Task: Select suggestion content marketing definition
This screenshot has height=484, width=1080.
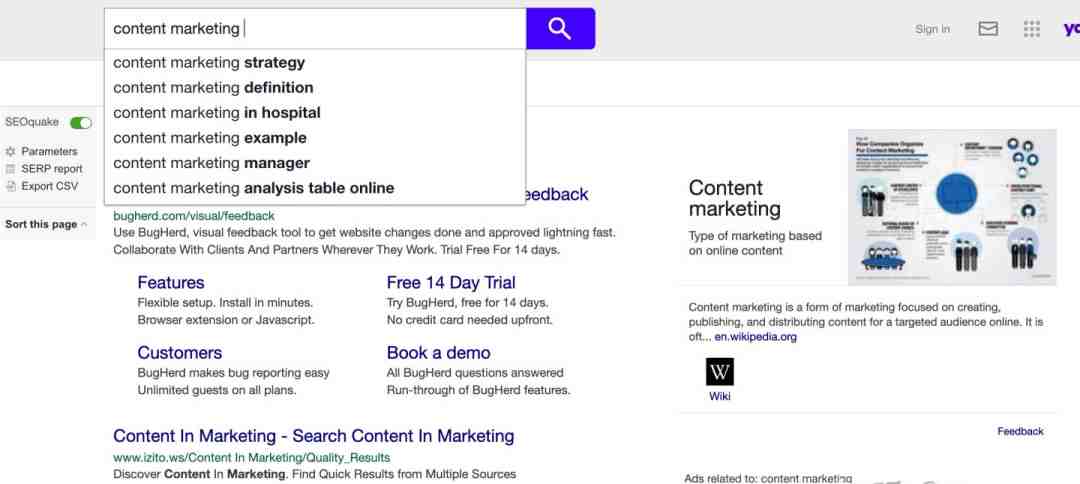Action: click(x=315, y=87)
